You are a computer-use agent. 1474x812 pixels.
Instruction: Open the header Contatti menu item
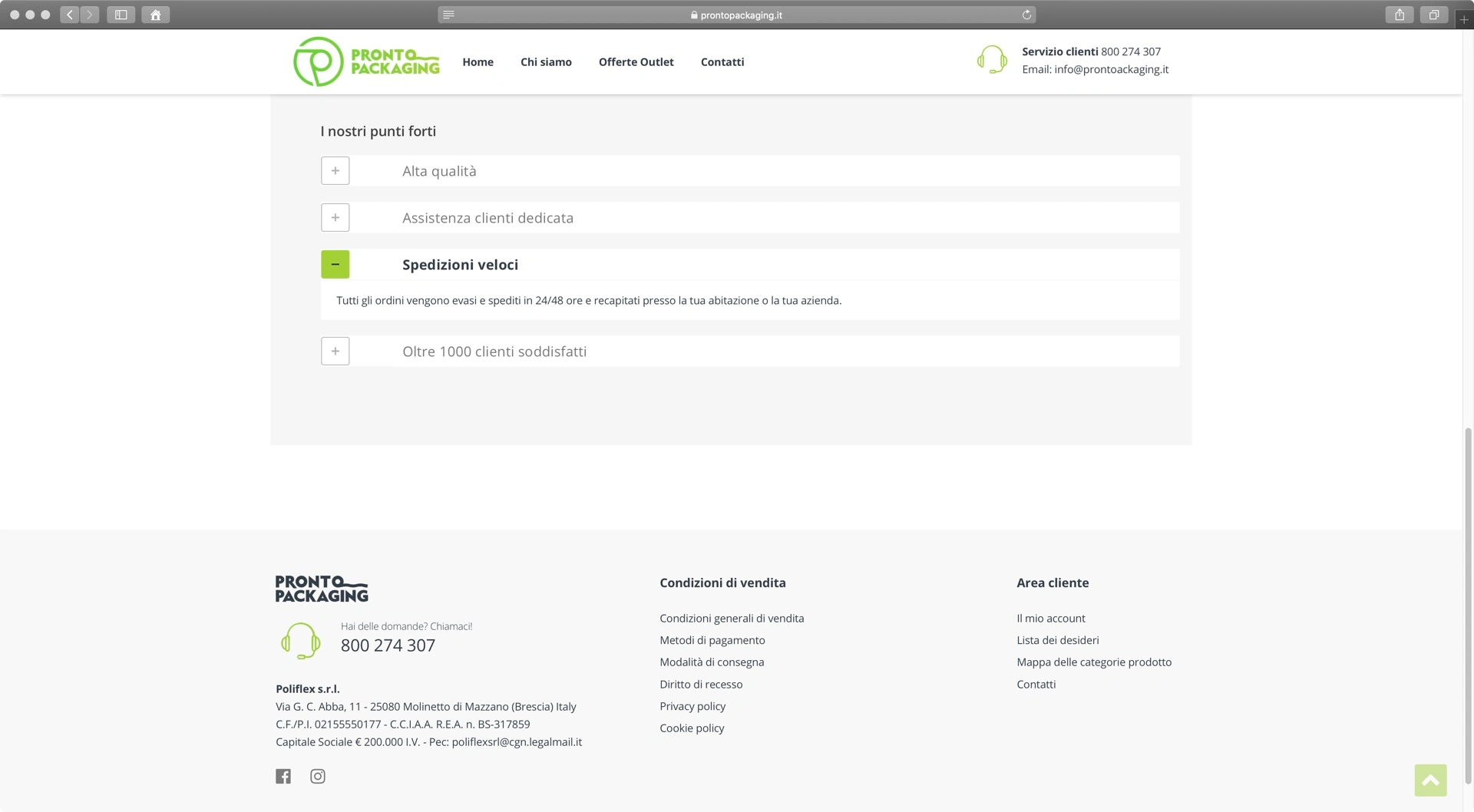[722, 62]
